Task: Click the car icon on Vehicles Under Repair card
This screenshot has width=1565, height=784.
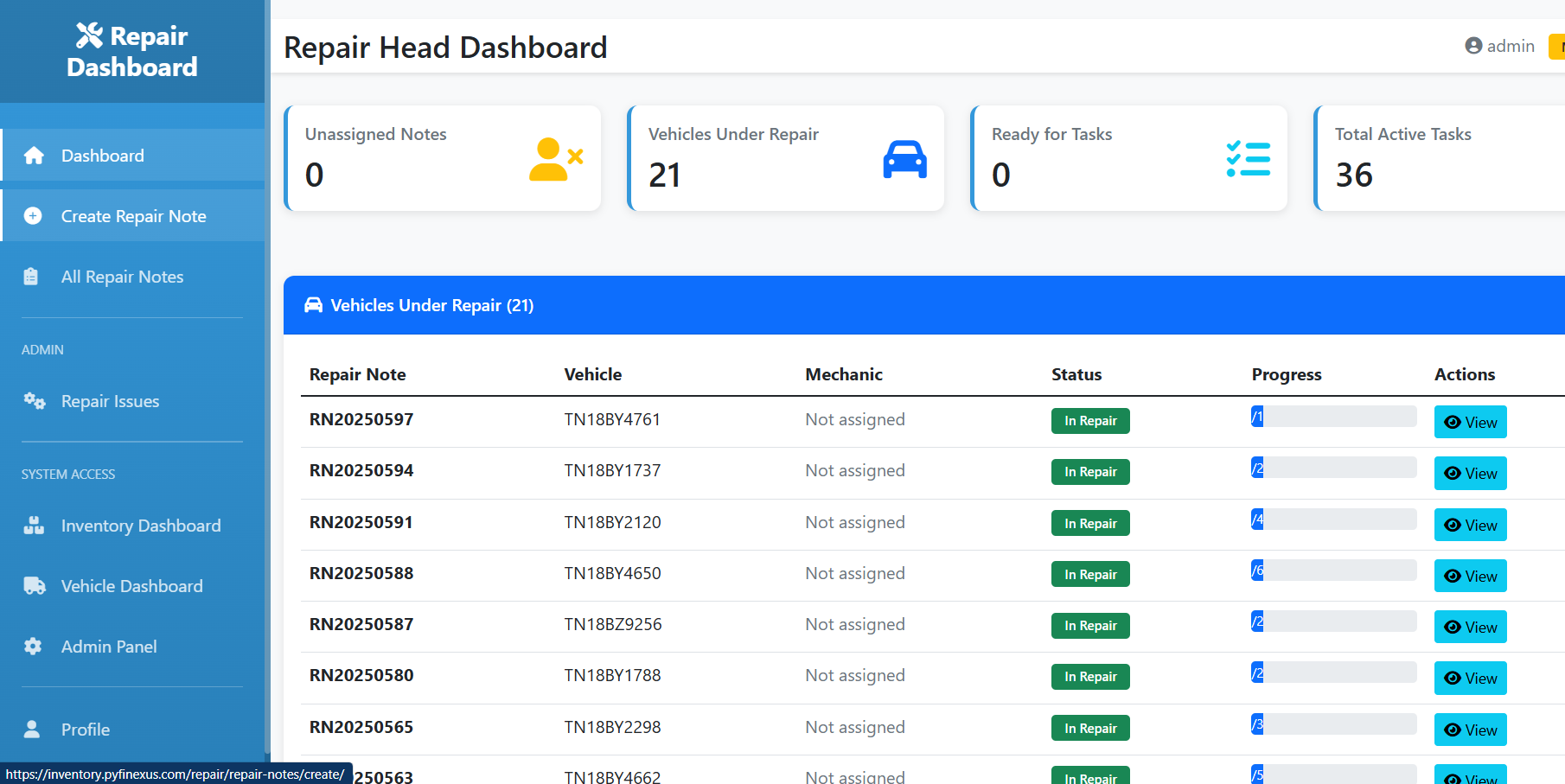Action: [904, 160]
